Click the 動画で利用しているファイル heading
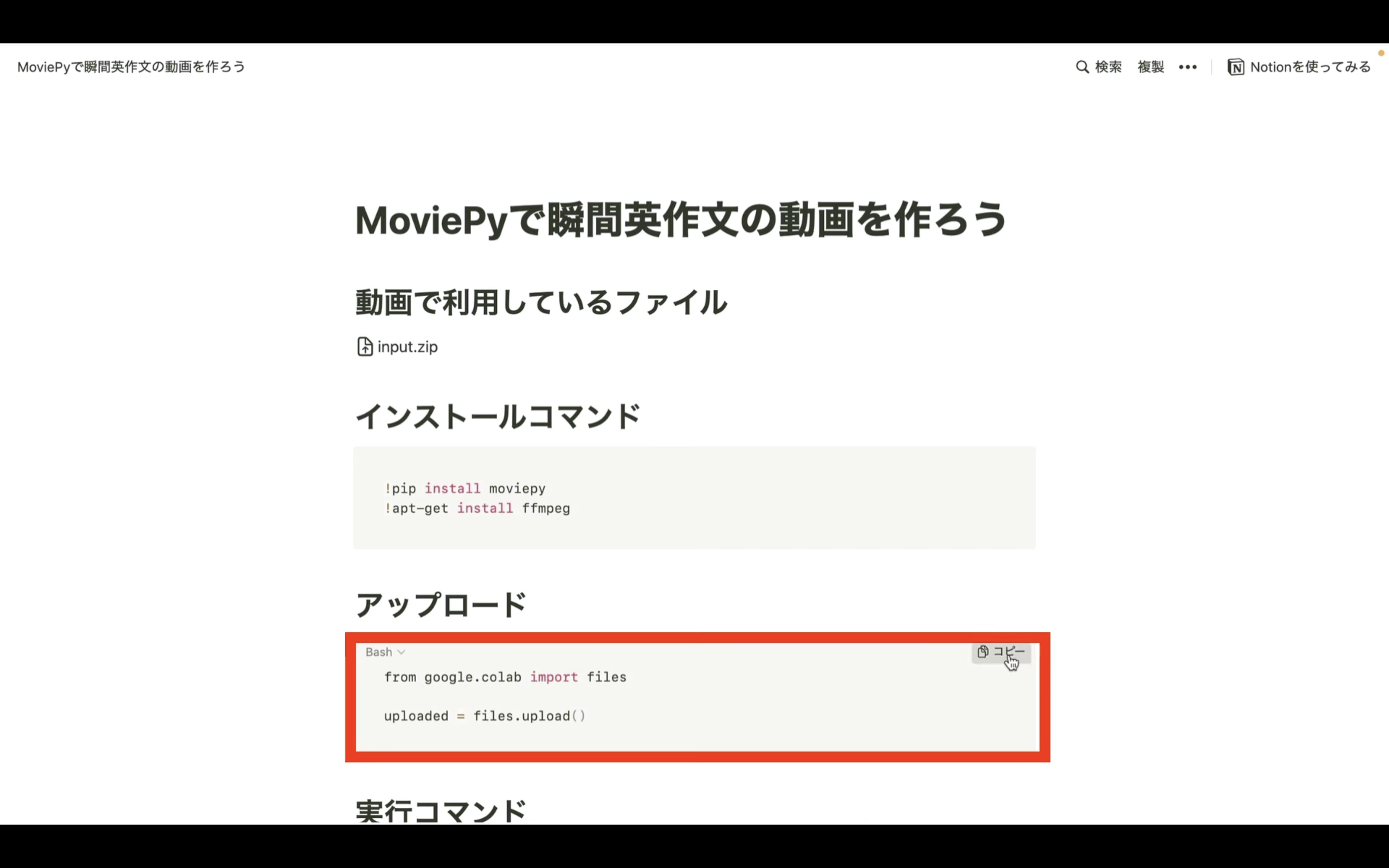 pos(541,302)
